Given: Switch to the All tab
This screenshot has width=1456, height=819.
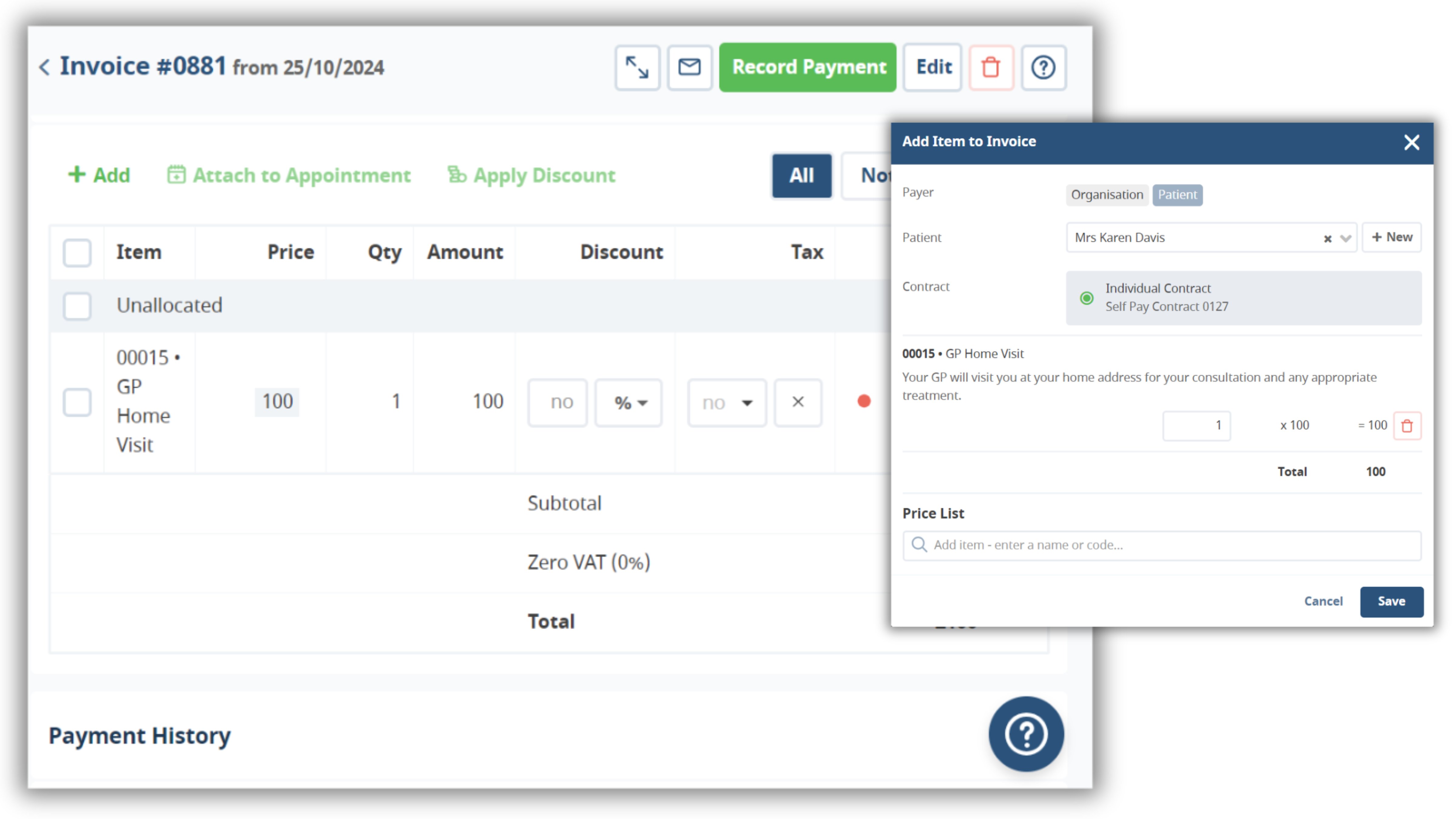Looking at the screenshot, I should (x=801, y=175).
